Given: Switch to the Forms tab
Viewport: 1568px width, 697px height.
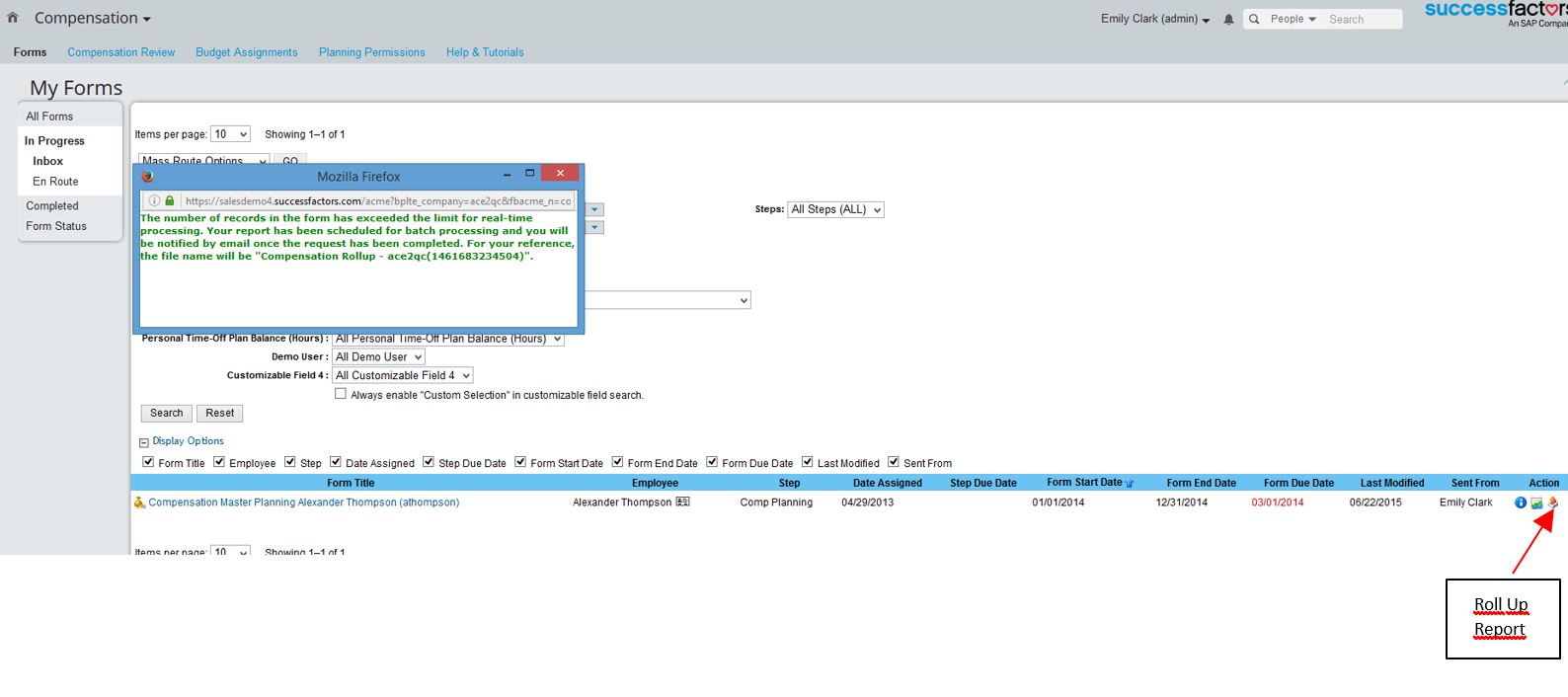Looking at the screenshot, I should [30, 52].
